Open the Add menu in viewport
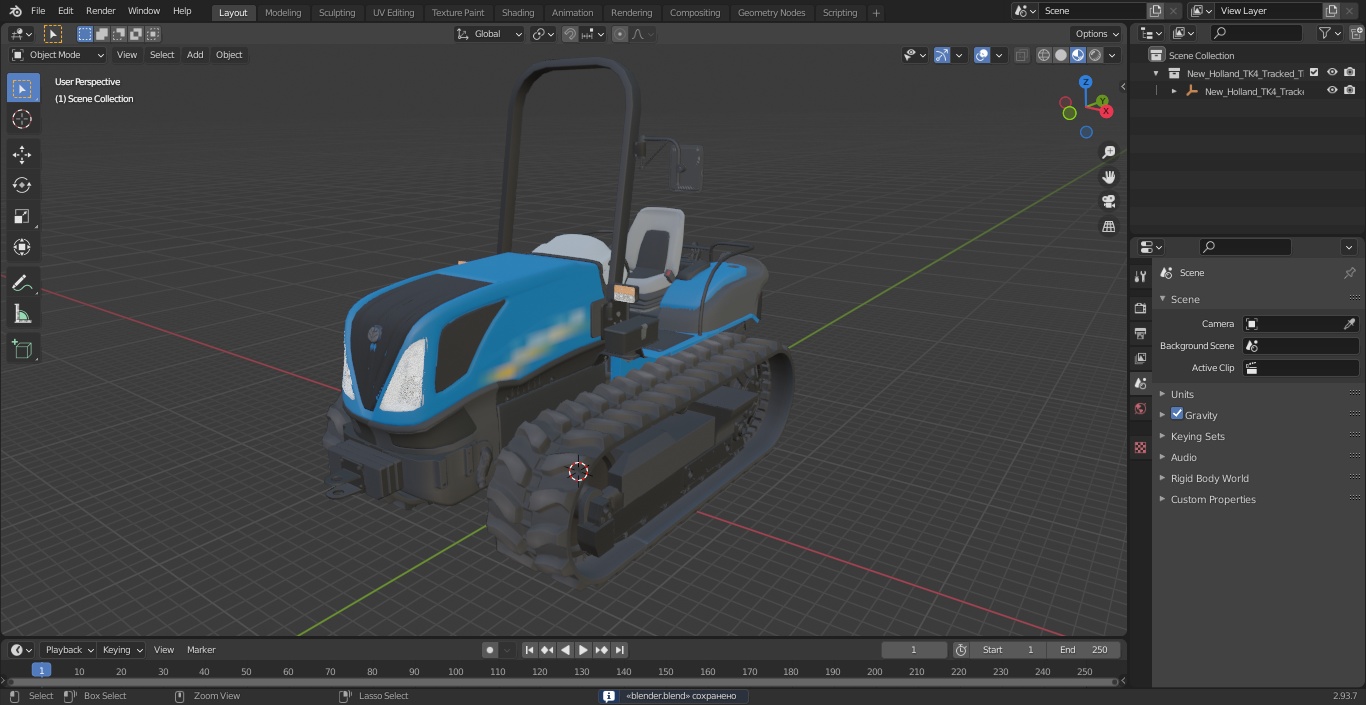 pos(195,55)
